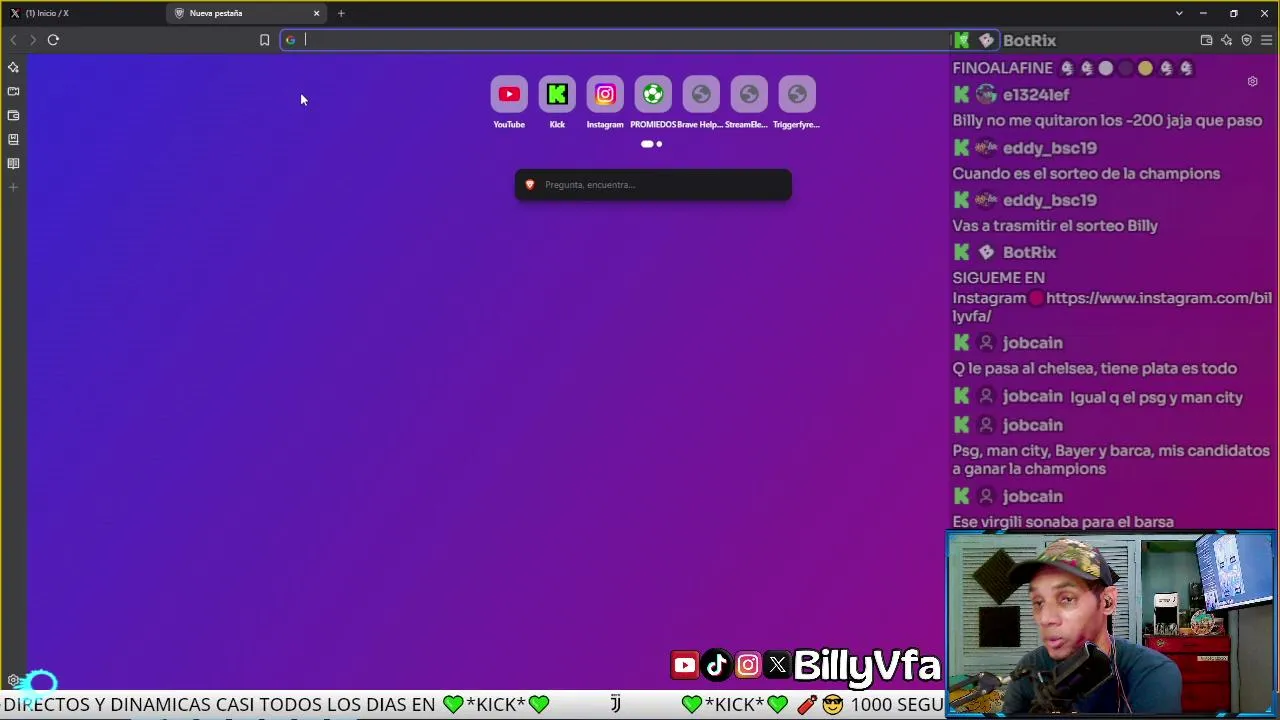Open the Brave Help top site shortcut

coord(701,102)
